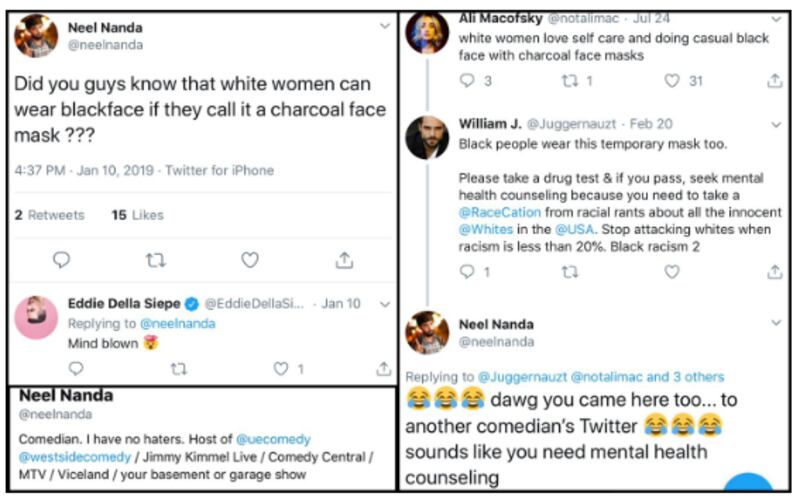Open options chevron on William J.'s tweet
800x500 pixels.
pos(777,124)
